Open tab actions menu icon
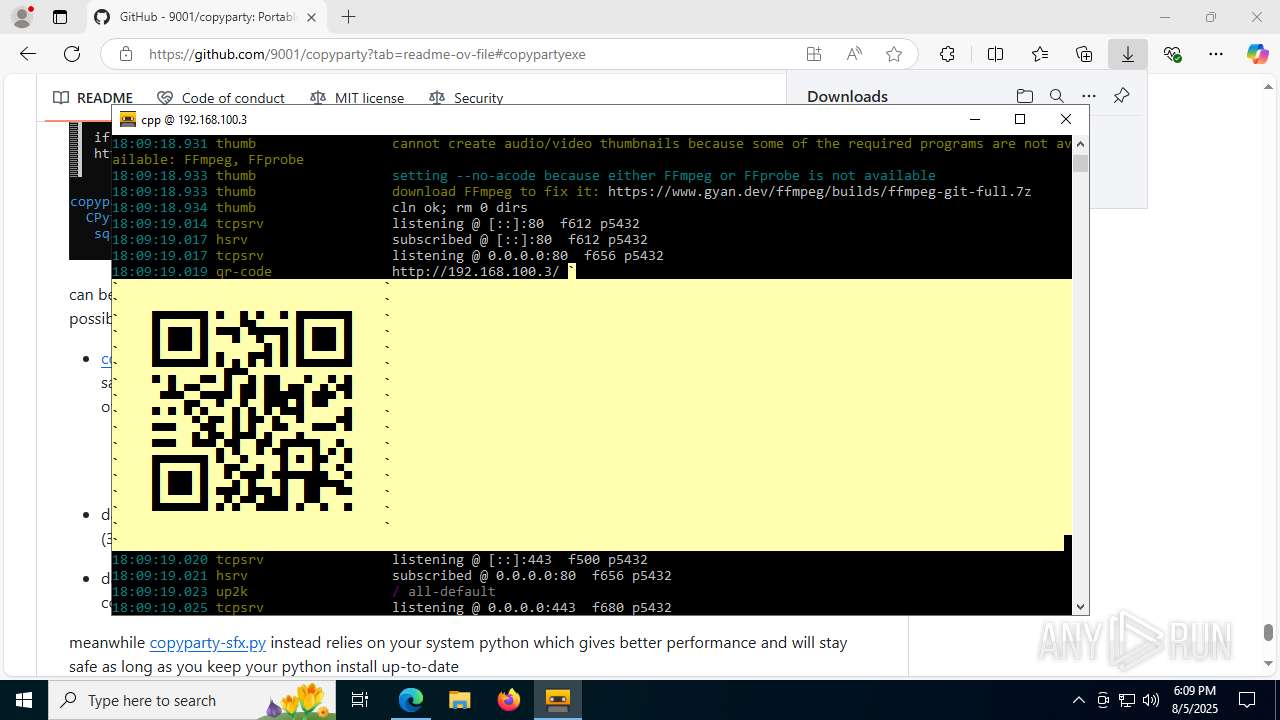The height and width of the screenshot is (720, 1280). pyautogui.click(x=60, y=17)
